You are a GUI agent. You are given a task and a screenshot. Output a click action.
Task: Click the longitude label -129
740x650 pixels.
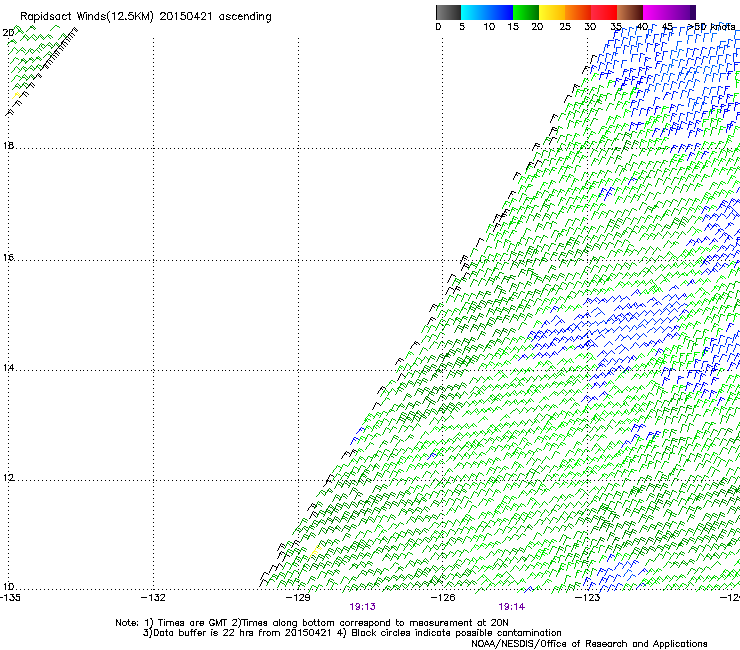click(298, 598)
